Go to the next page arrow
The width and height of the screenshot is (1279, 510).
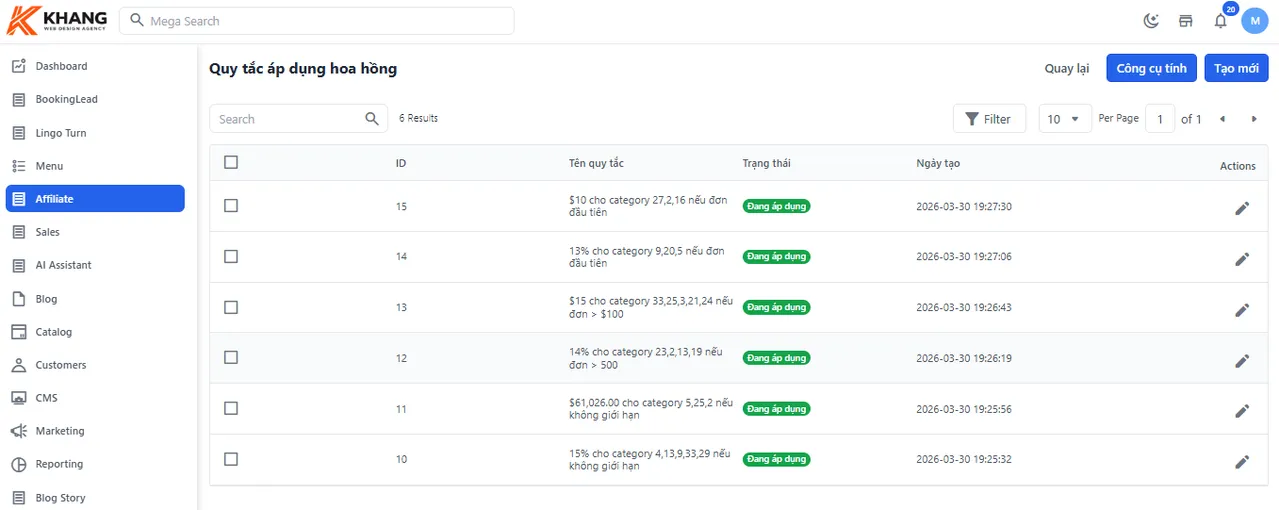(x=1254, y=119)
